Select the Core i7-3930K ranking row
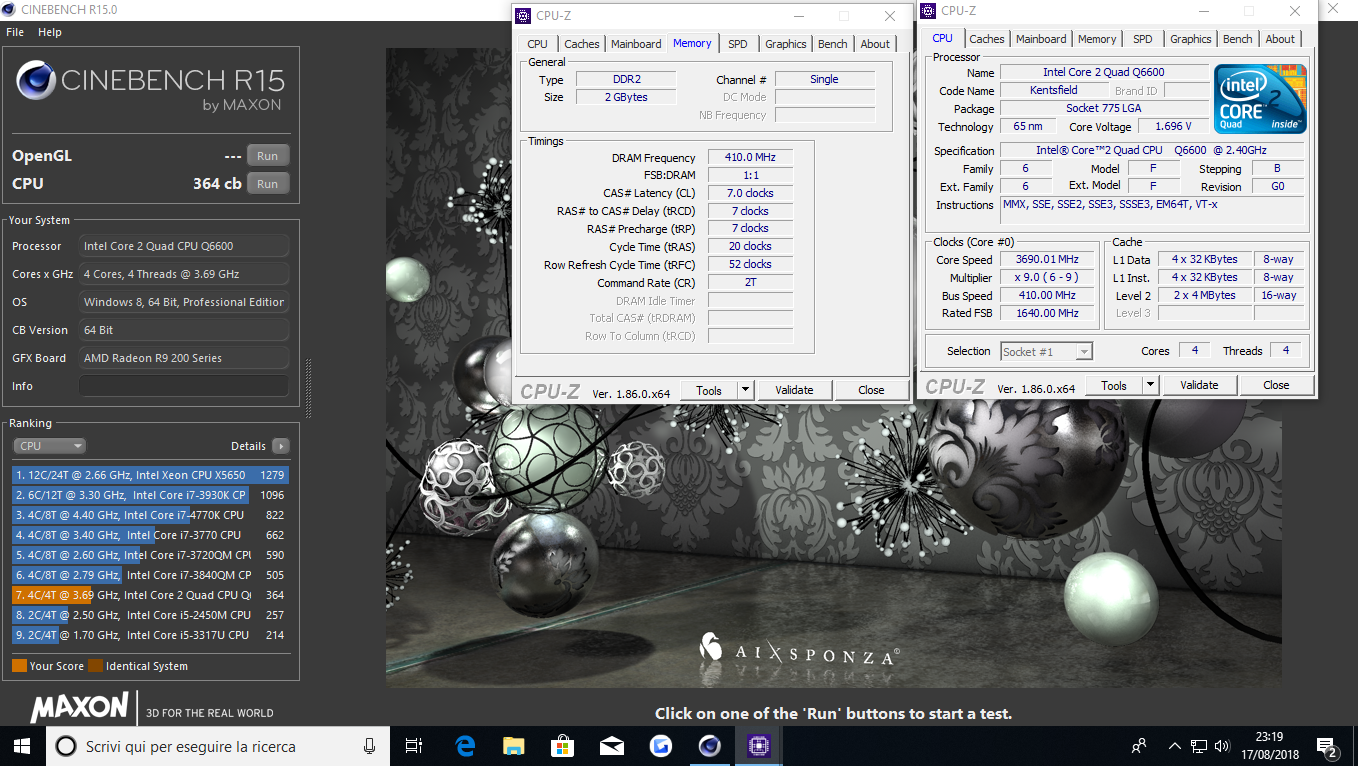The height and width of the screenshot is (766, 1358). tap(150, 495)
